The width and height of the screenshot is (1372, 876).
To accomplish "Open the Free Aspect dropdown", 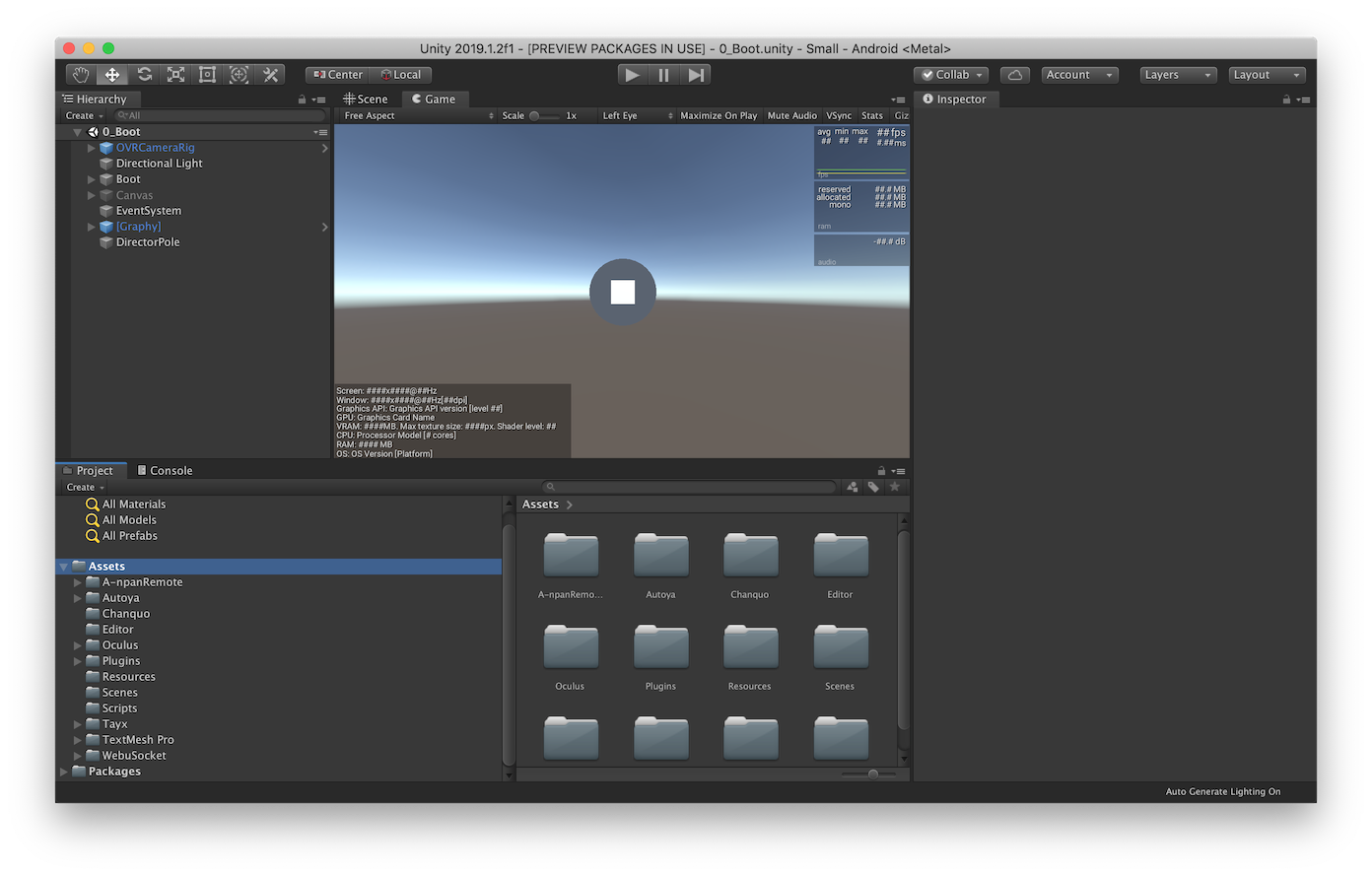I will click(x=418, y=116).
